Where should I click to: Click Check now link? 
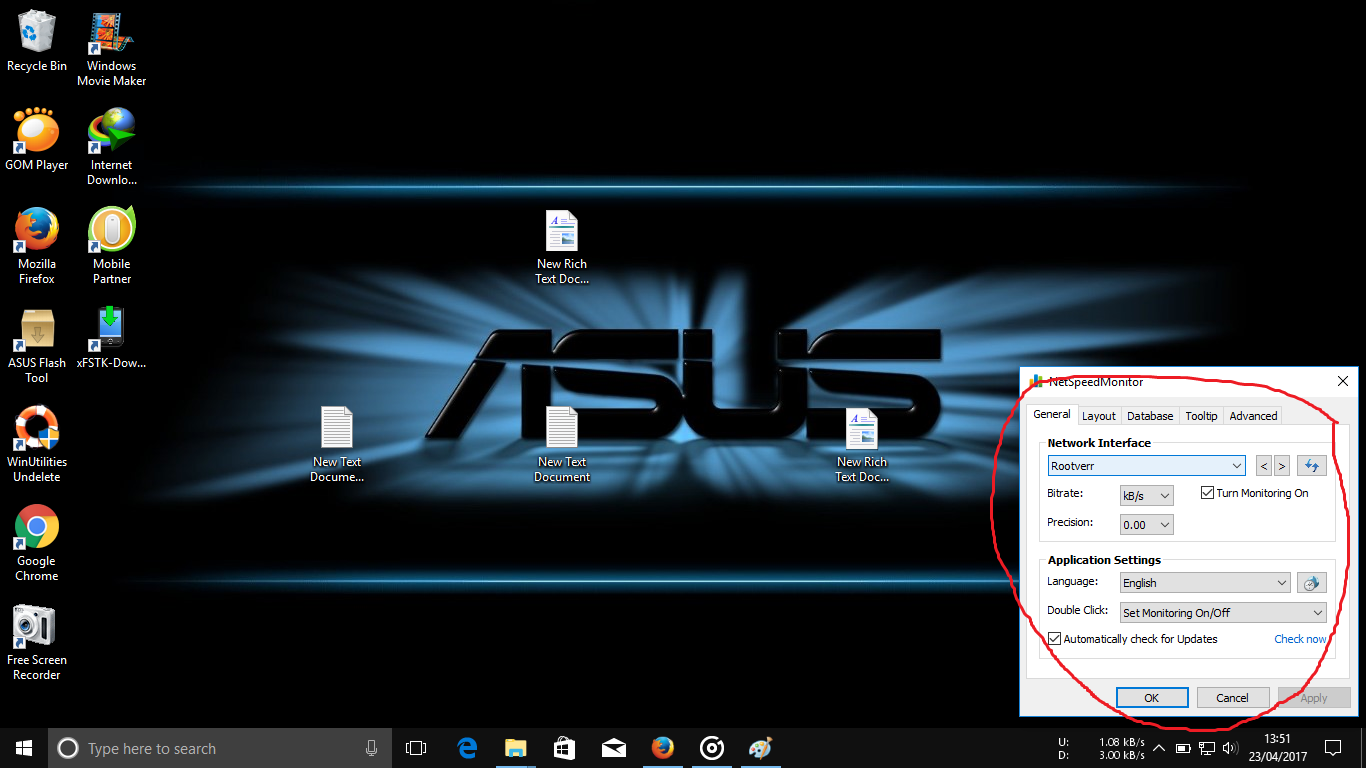click(1300, 639)
